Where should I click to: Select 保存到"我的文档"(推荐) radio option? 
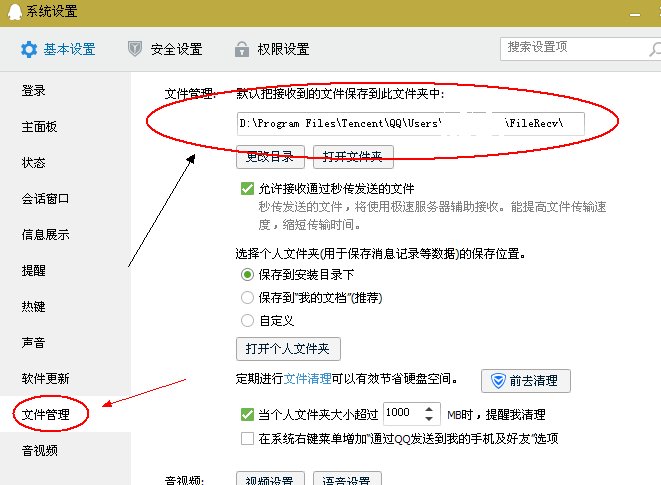pyautogui.click(x=247, y=298)
